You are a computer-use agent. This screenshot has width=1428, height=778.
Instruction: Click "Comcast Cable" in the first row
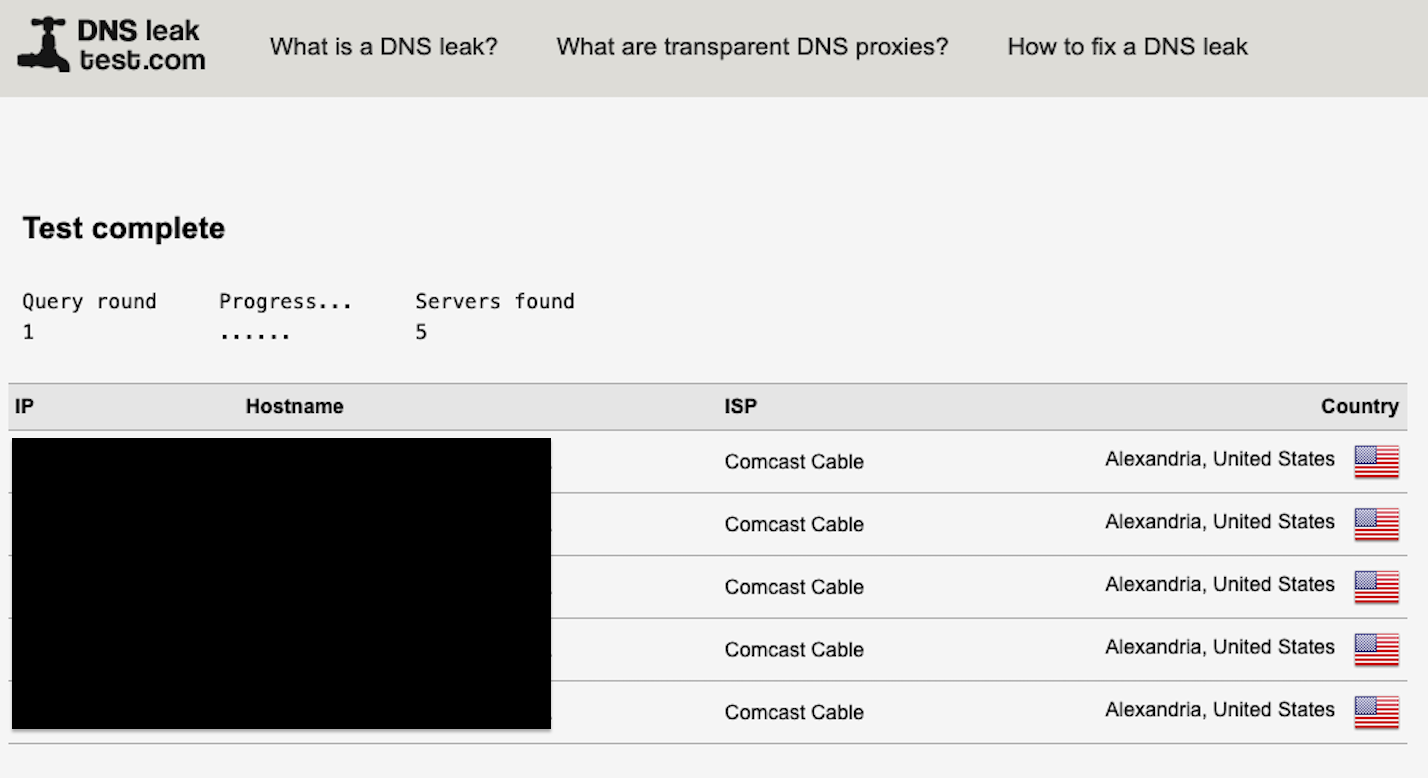coord(794,462)
